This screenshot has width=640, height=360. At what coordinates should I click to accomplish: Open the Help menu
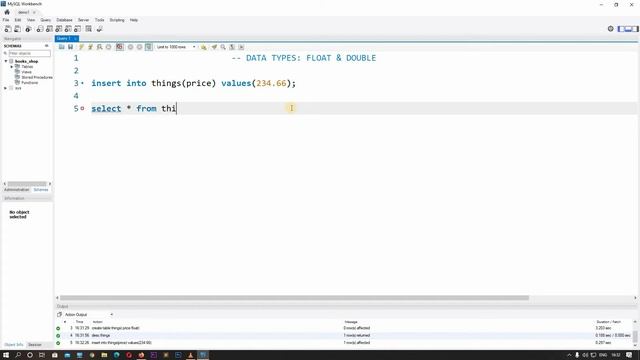(x=133, y=20)
